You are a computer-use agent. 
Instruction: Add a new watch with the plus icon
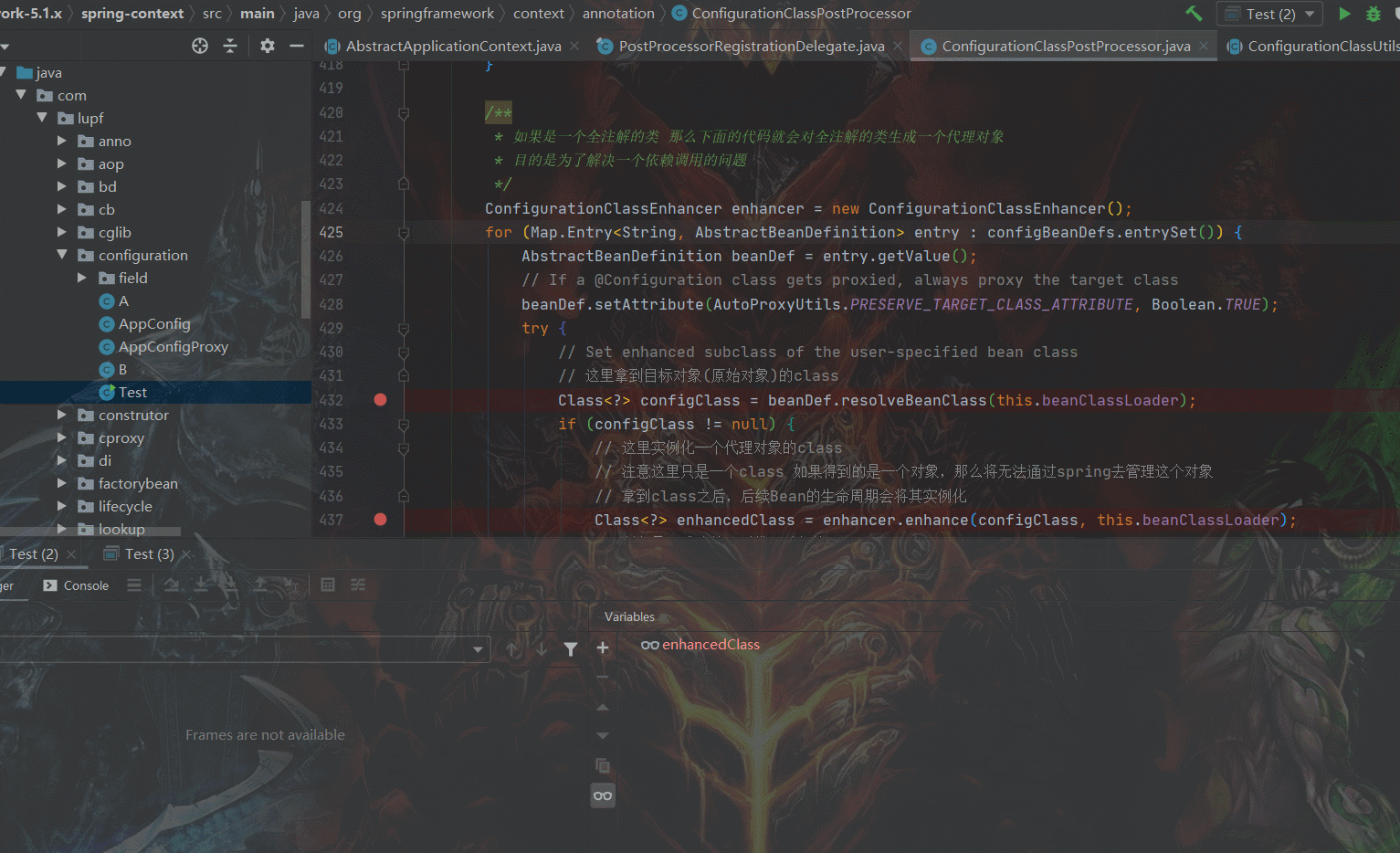pyautogui.click(x=603, y=648)
